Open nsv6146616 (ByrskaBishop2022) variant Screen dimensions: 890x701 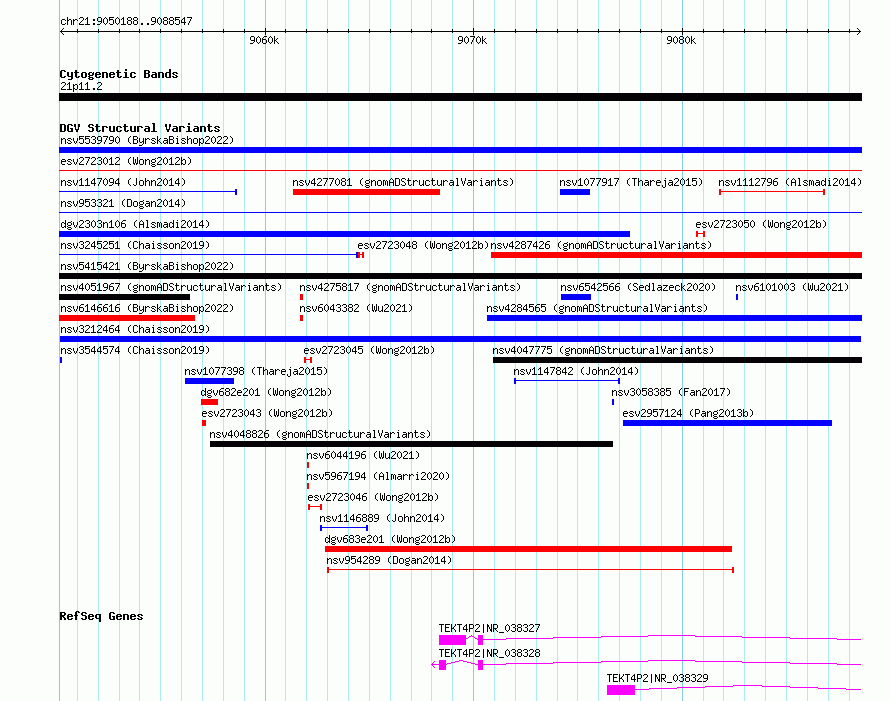(147, 308)
